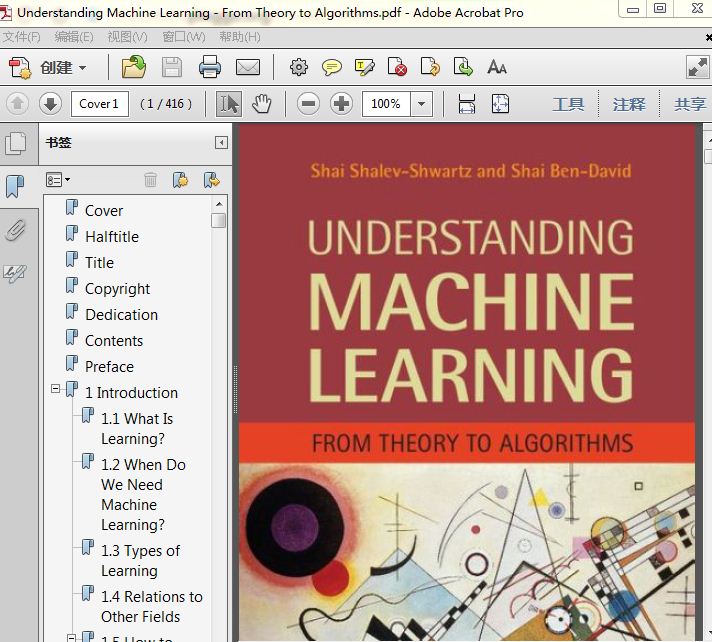Screen dimensions: 712x642
Task: Click the edit text Aa icon
Action: 497,67
